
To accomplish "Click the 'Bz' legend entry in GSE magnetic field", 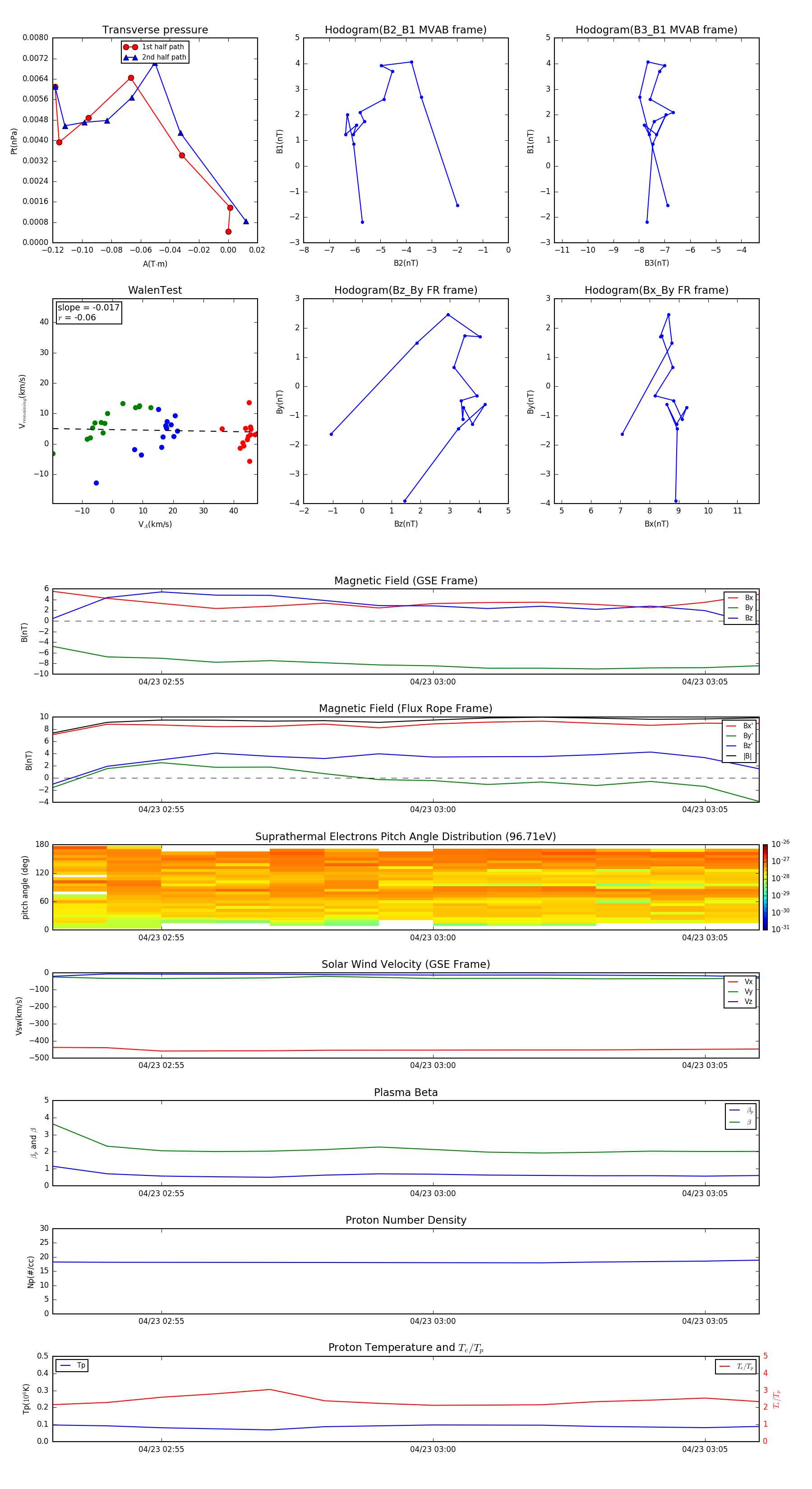I will click(740, 619).
